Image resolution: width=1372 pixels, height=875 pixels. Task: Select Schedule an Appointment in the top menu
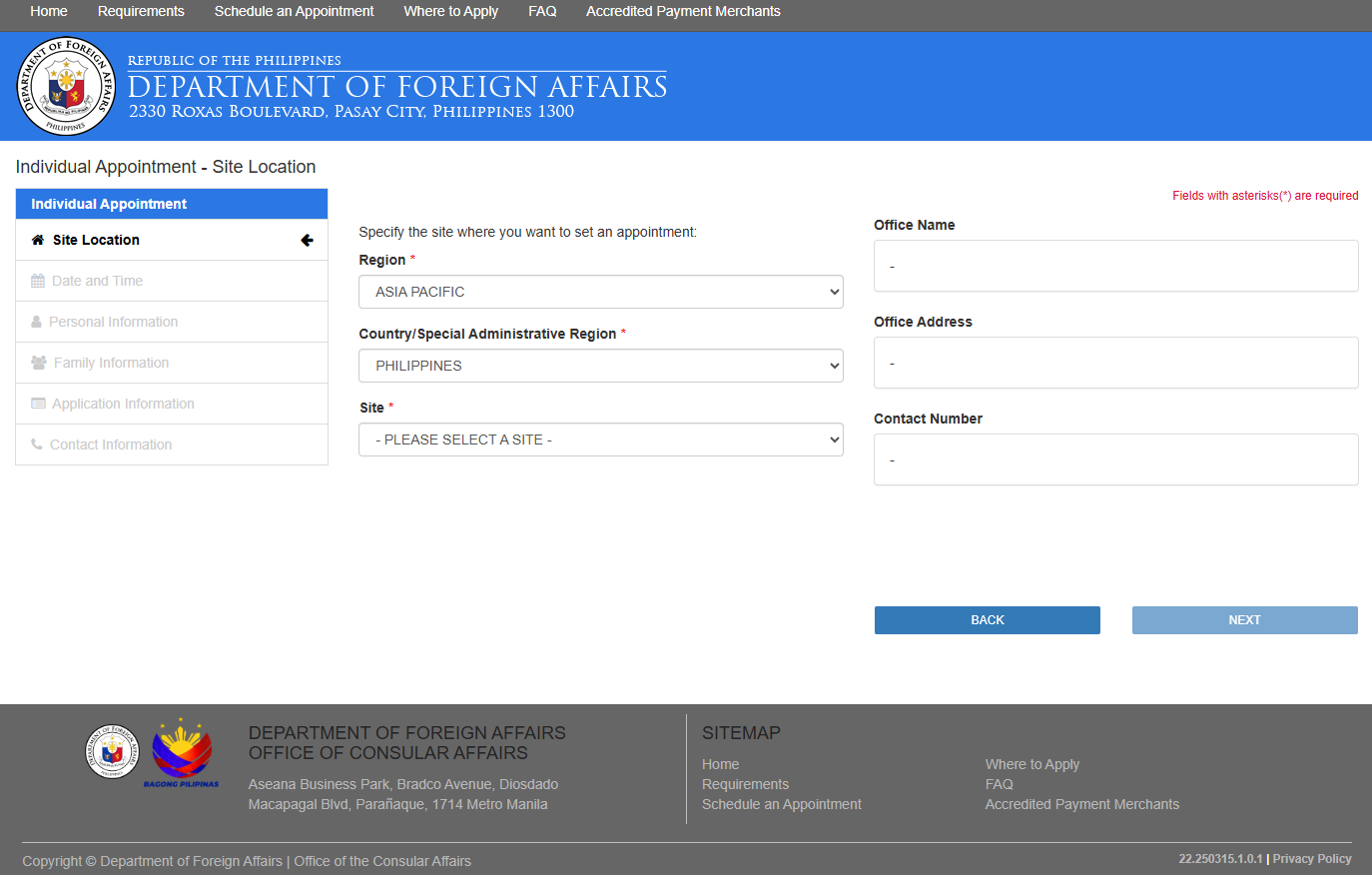point(294,11)
